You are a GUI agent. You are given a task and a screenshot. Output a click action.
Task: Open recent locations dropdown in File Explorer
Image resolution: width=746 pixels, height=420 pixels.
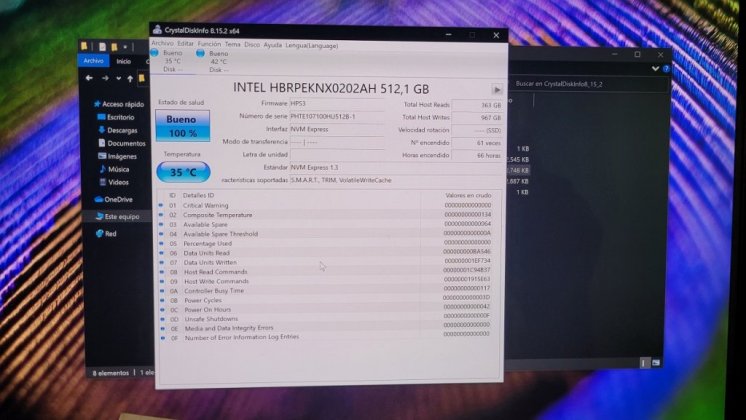(118, 78)
